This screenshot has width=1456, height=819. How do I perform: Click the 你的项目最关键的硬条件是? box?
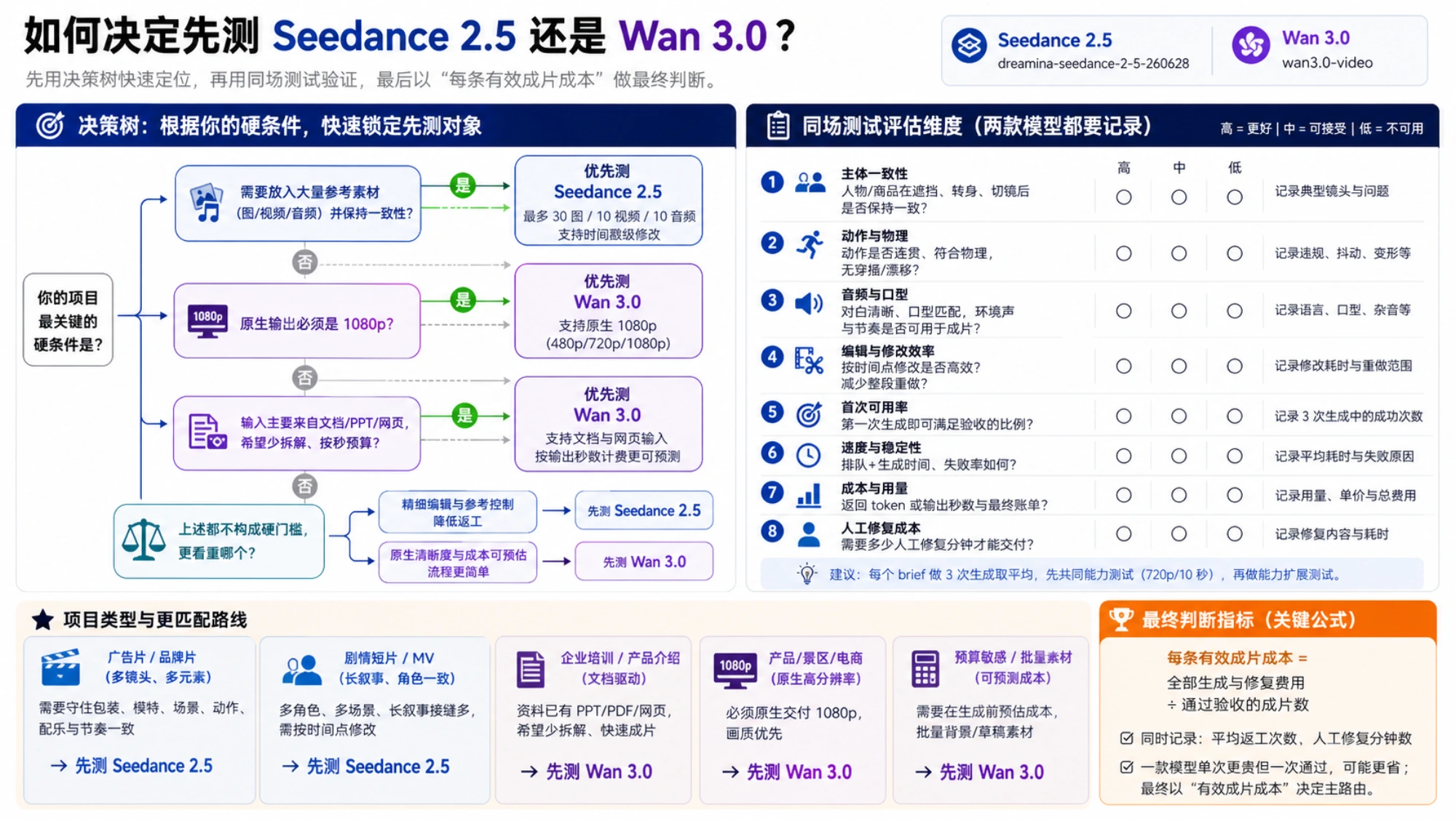pos(68,320)
